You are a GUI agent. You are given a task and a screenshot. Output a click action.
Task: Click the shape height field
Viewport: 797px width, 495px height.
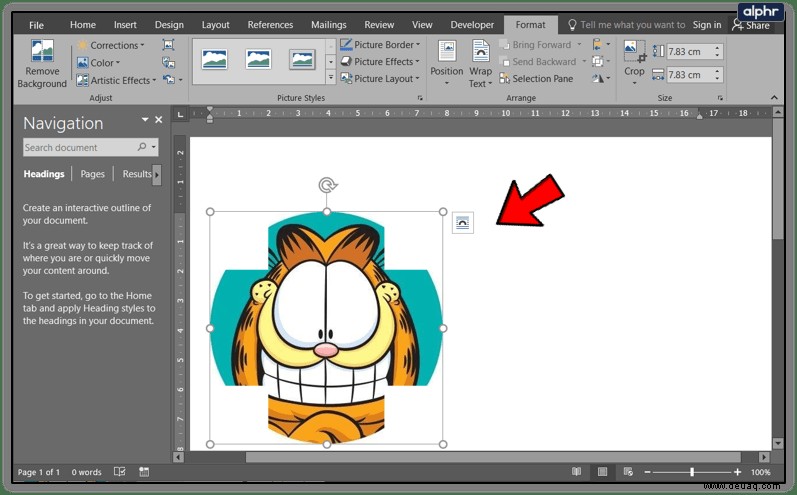click(689, 51)
